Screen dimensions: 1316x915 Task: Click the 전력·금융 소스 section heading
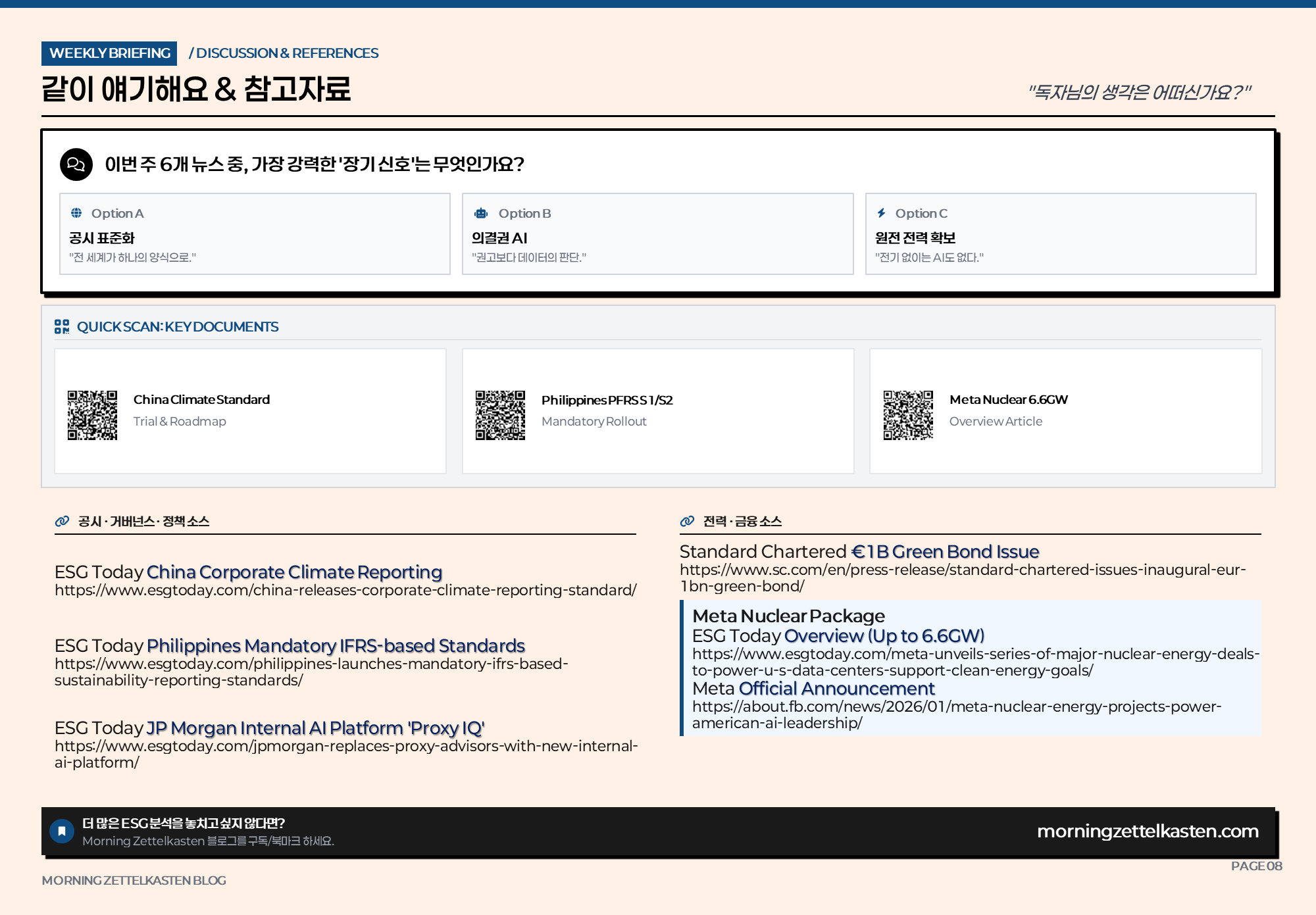[x=742, y=521]
